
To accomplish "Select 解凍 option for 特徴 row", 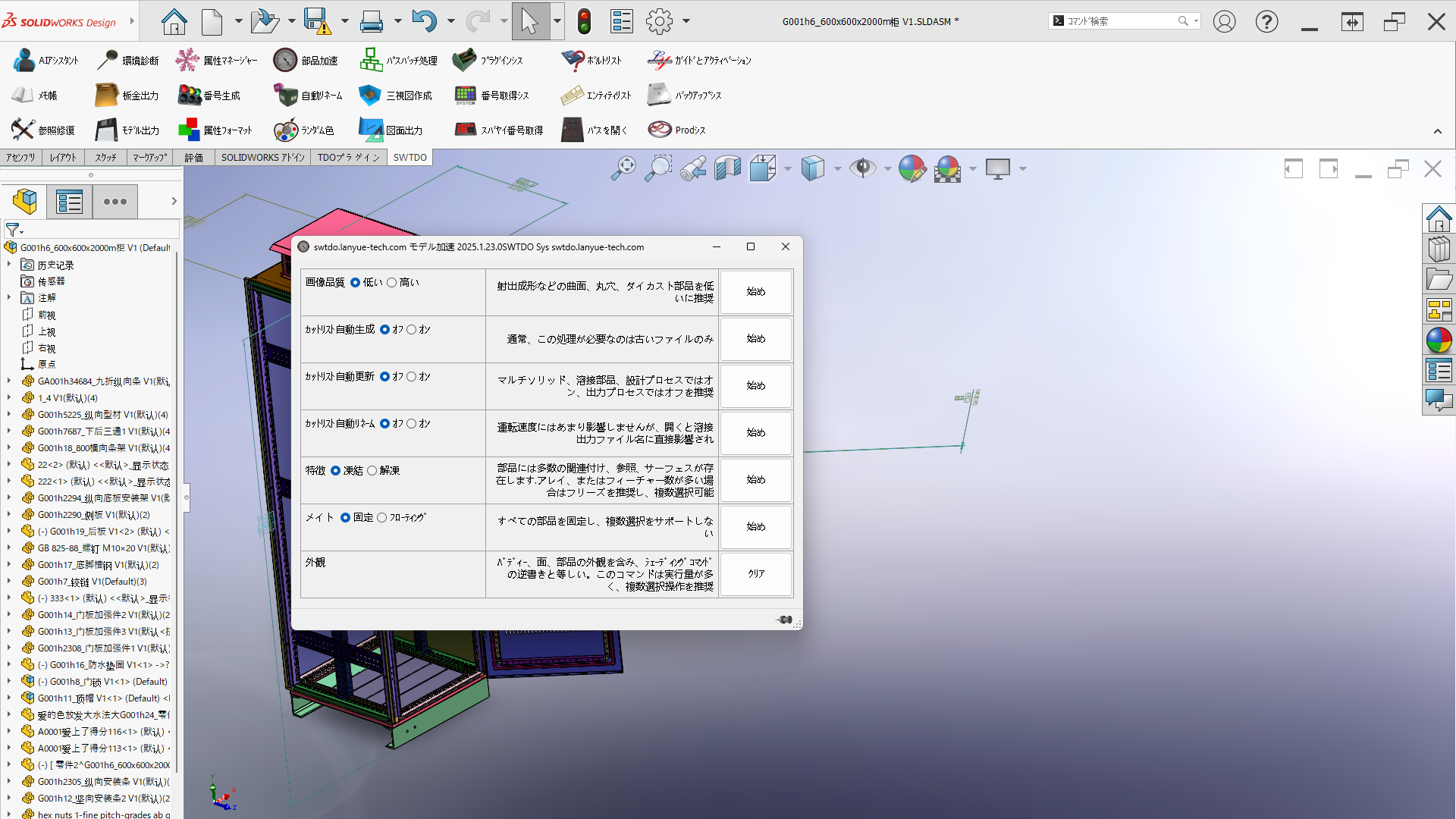I will tap(372, 470).
